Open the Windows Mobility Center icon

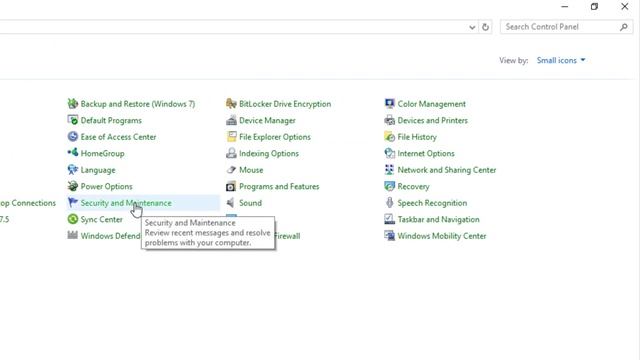389,236
